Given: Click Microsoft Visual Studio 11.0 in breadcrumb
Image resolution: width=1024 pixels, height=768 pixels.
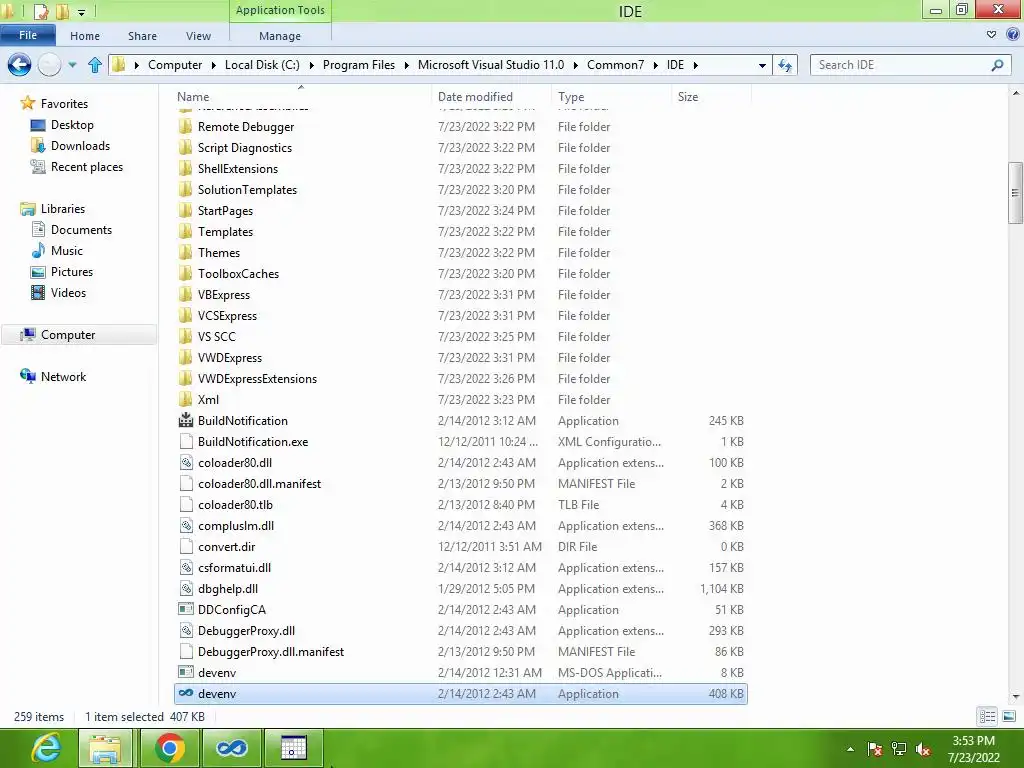Looking at the screenshot, I should (490, 65).
